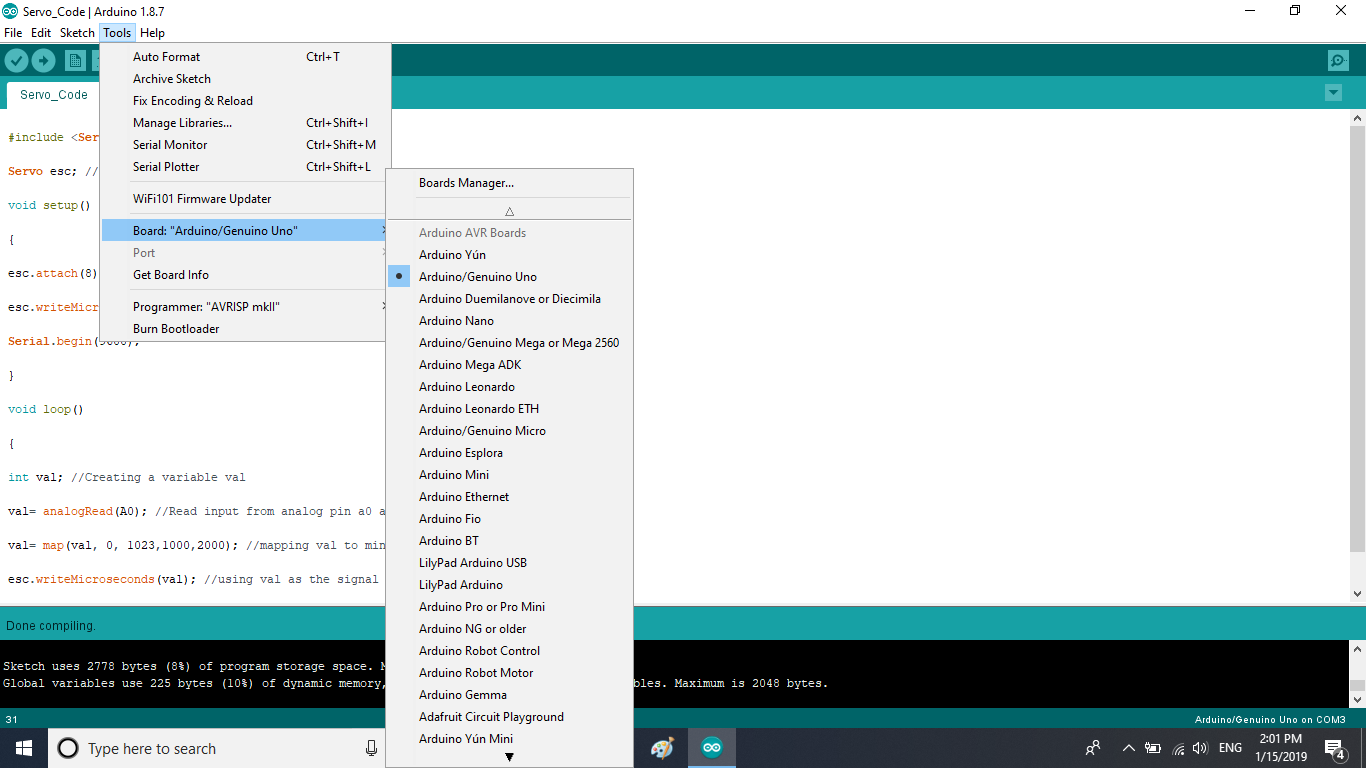Open the People icon in system tray

[x=1093, y=748]
